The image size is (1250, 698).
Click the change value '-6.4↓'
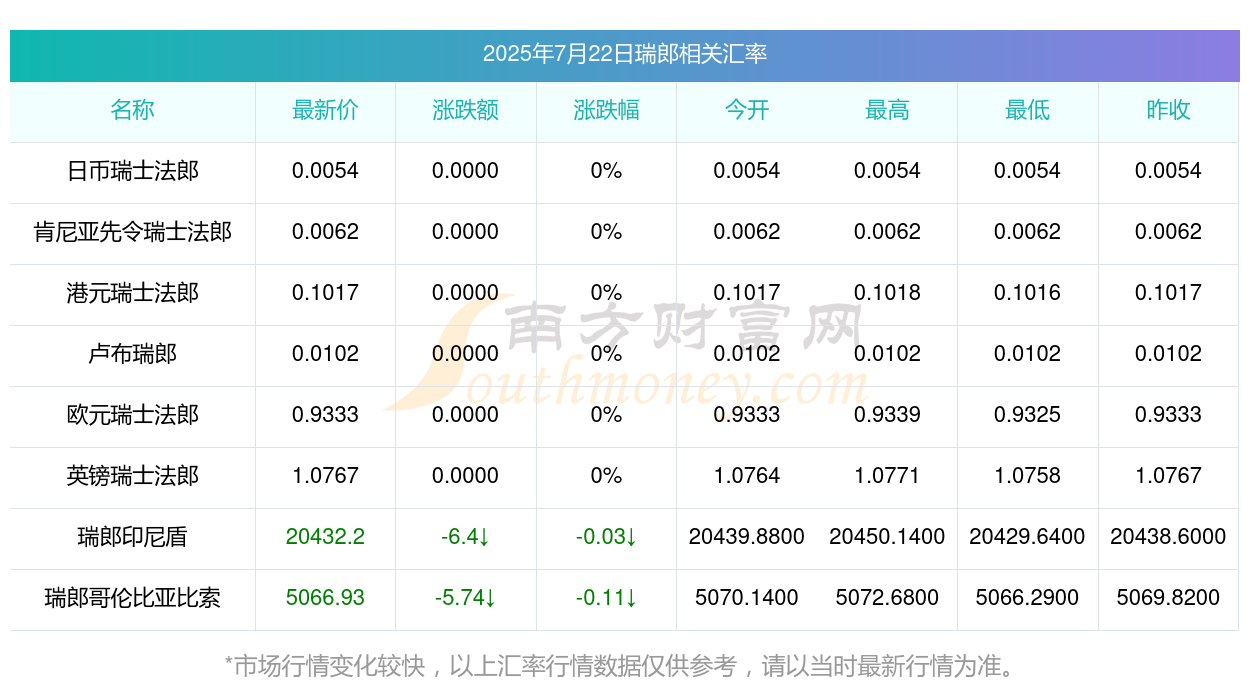click(x=466, y=537)
